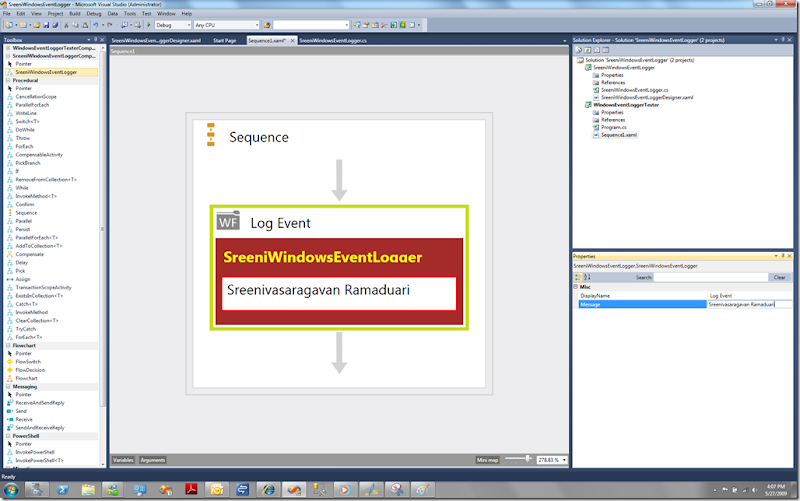Open the find combo box dropdown in toolbar
800x501 pixels.
click(x=346, y=25)
